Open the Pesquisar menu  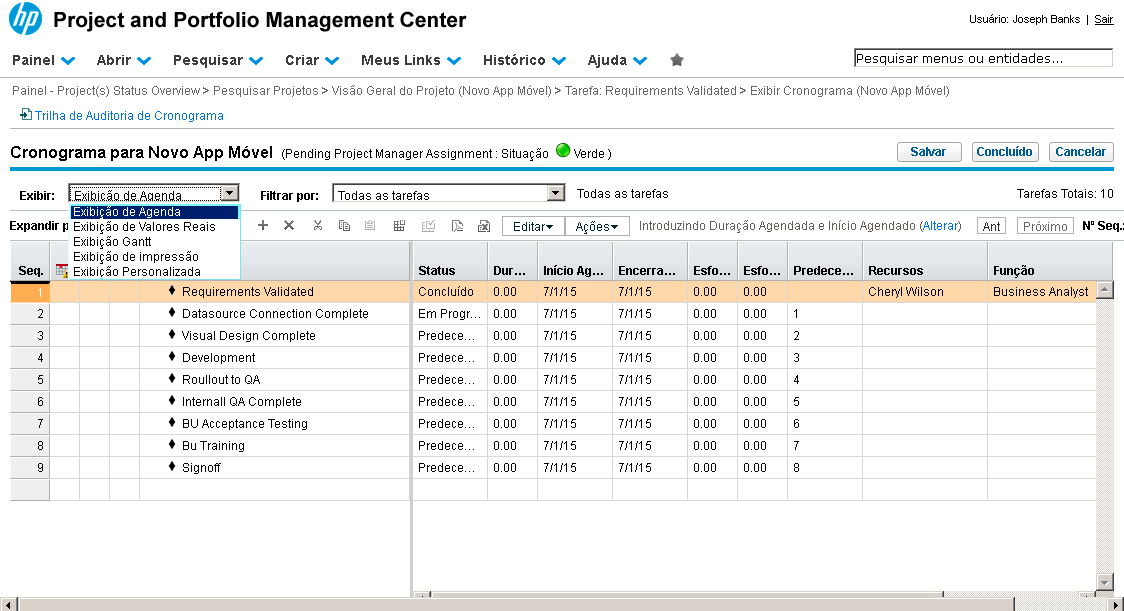[217, 60]
